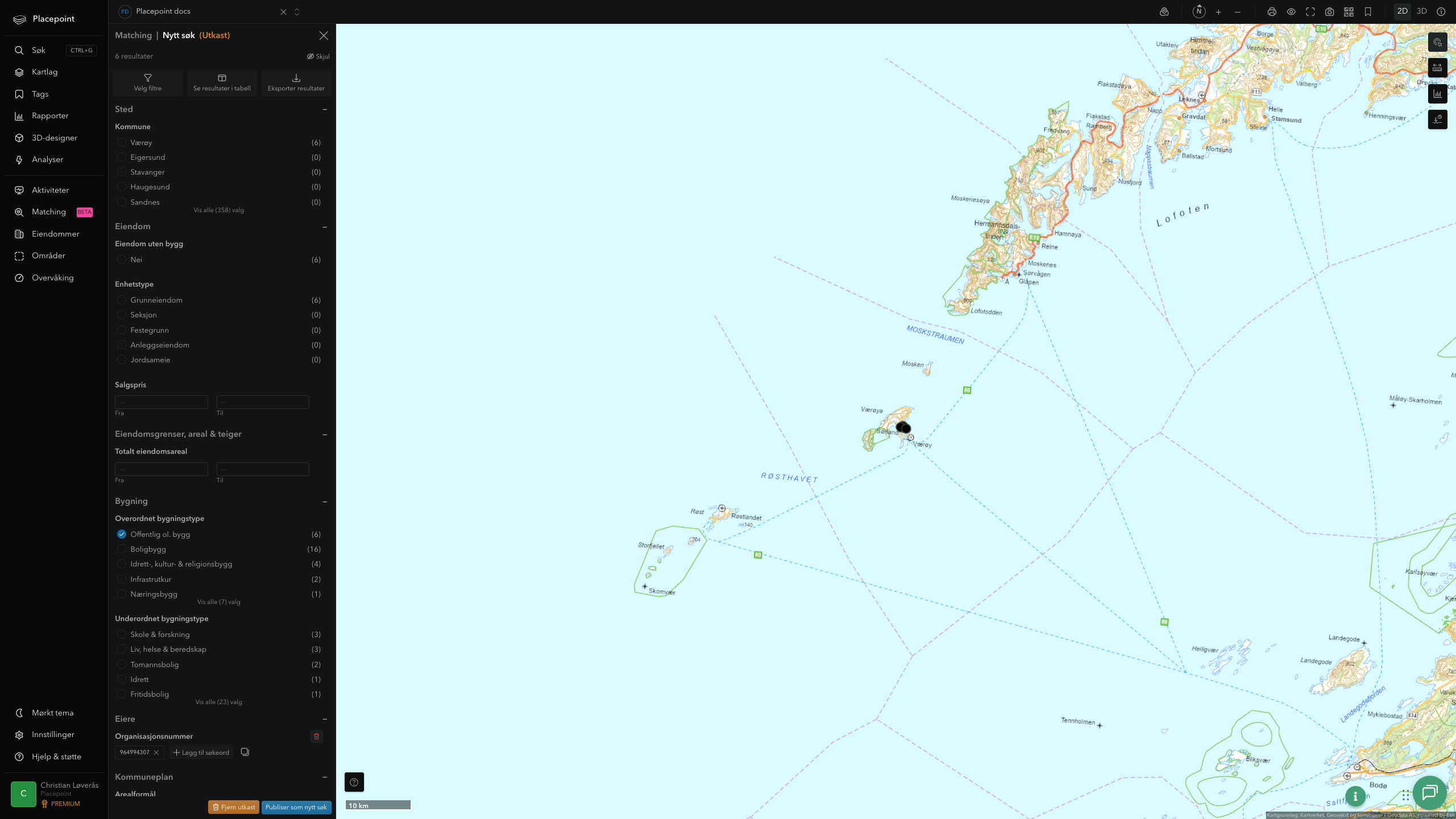Click Salgspris Fra input field

162,402
